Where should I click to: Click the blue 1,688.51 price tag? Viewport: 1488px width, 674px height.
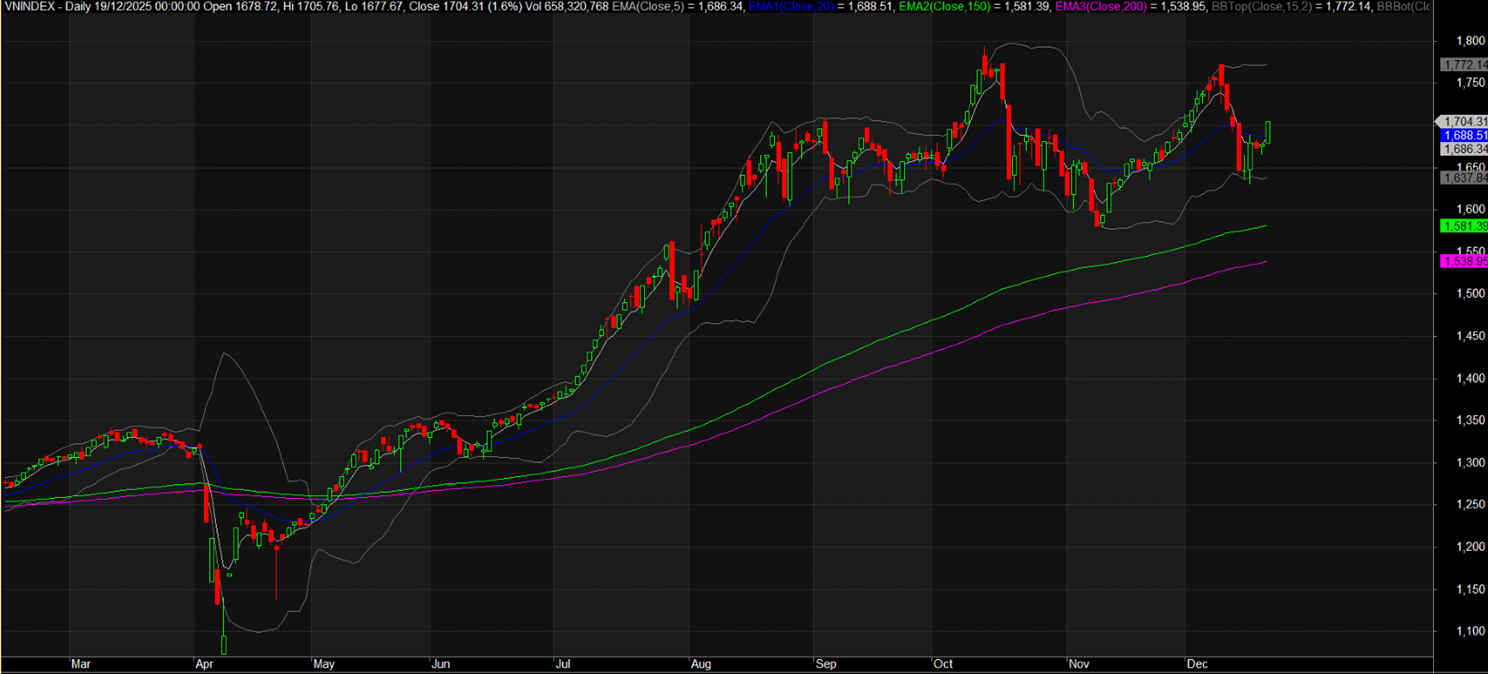click(x=1462, y=135)
